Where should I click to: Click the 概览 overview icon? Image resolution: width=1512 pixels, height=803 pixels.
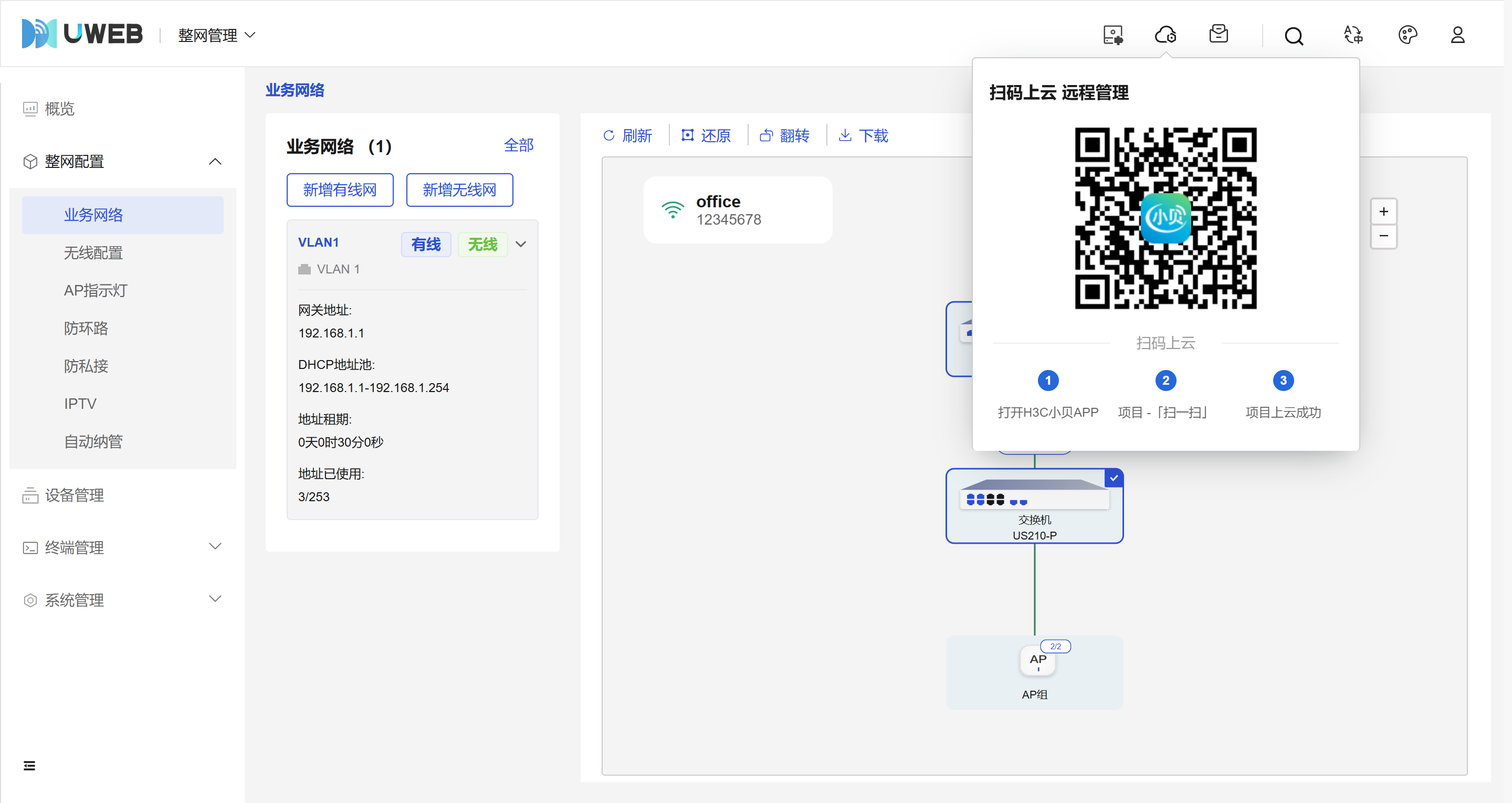30,109
